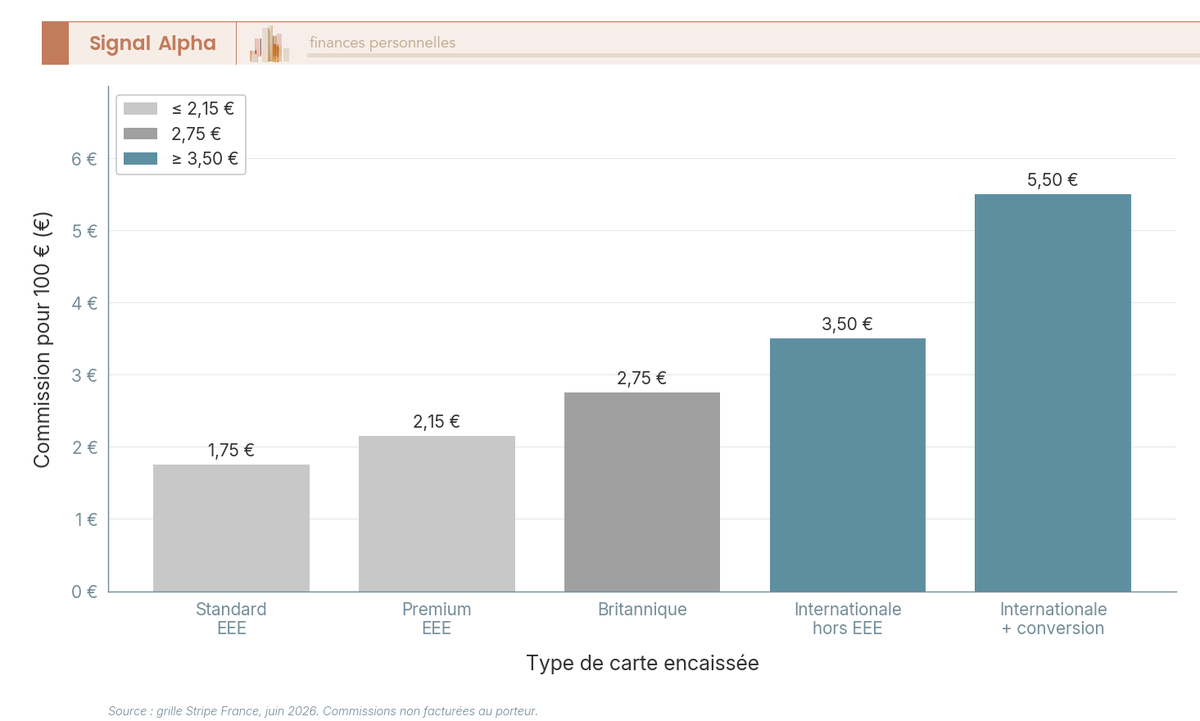Click the Stripe France source footnote
The image size is (1200, 721).
pyautogui.click(x=323, y=711)
